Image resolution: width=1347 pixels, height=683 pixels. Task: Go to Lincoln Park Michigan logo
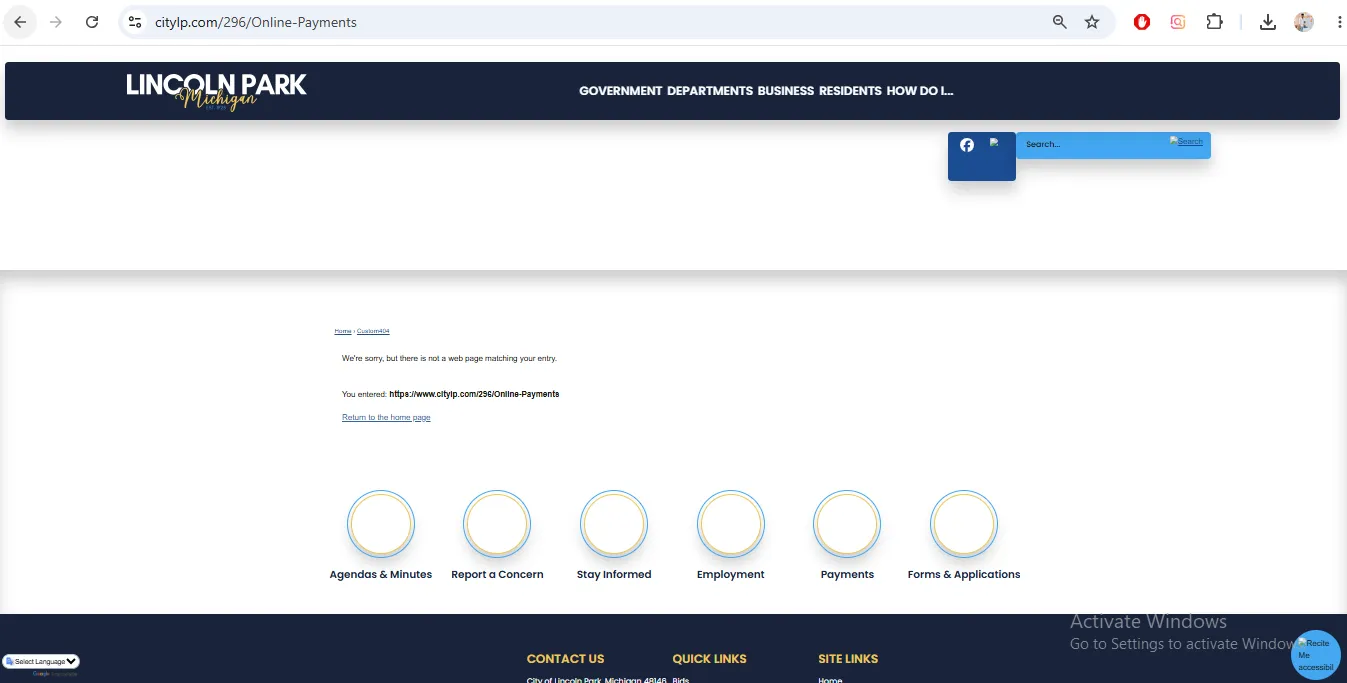point(216,91)
